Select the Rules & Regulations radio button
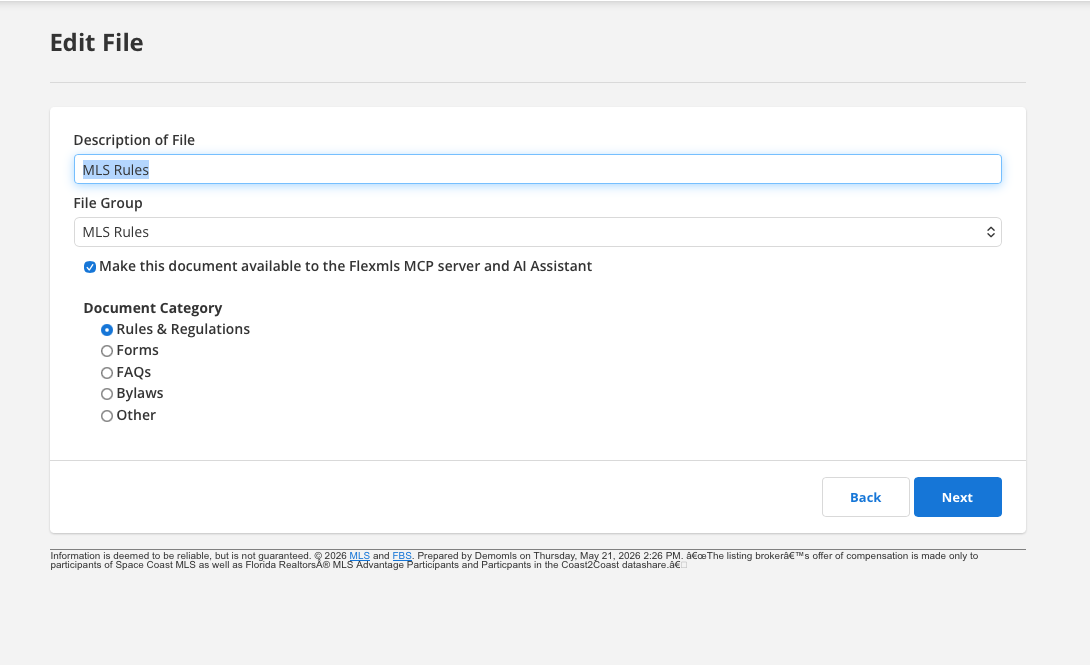 click(107, 329)
